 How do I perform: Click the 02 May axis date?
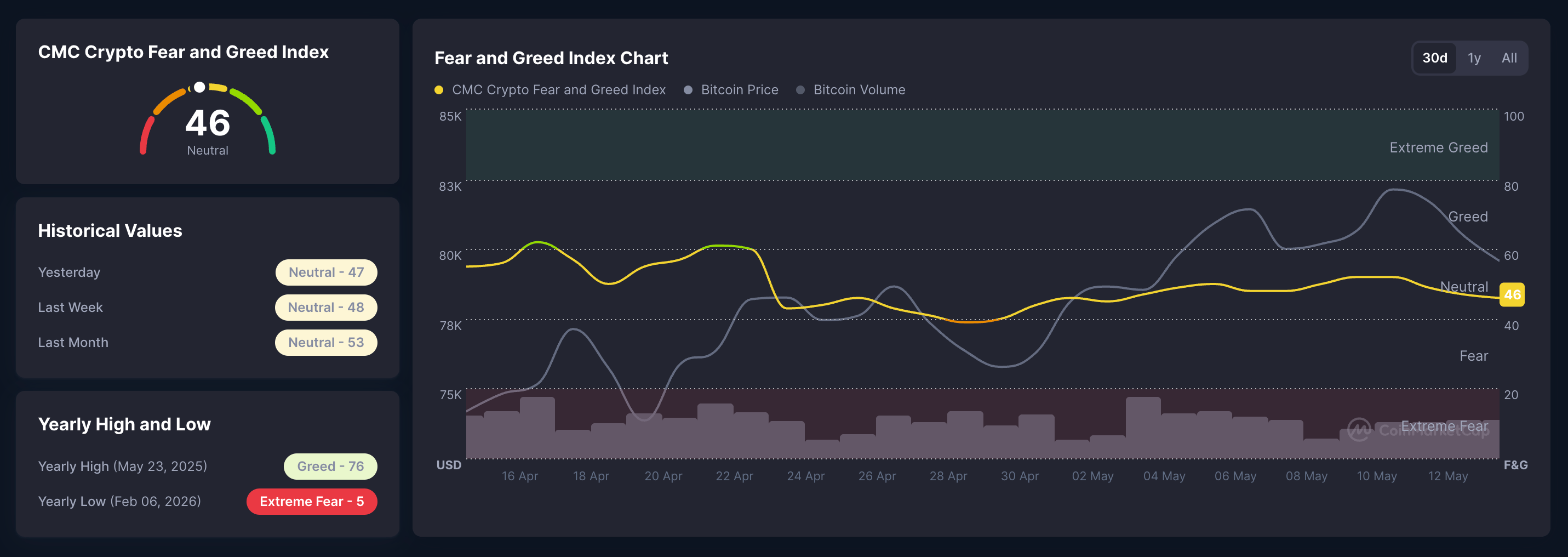point(1092,476)
